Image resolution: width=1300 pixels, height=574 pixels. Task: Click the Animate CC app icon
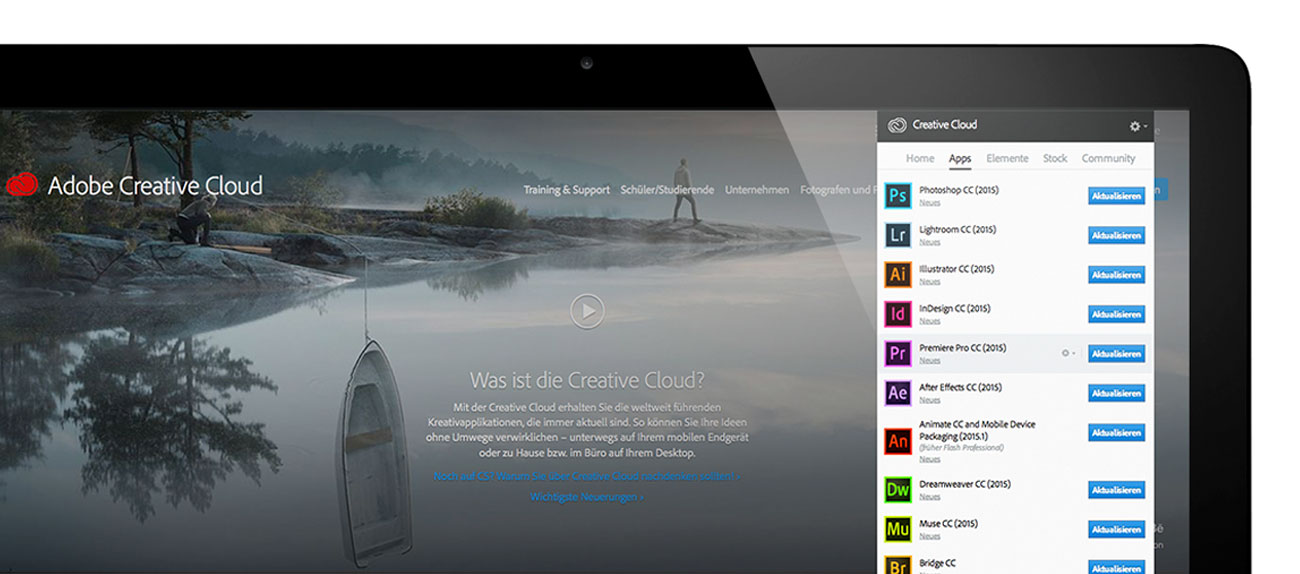click(897, 441)
